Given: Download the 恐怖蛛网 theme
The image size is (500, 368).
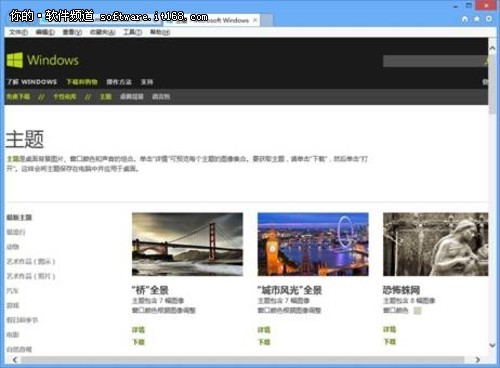Looking at the screenshot, I should (x=389, y=342).
